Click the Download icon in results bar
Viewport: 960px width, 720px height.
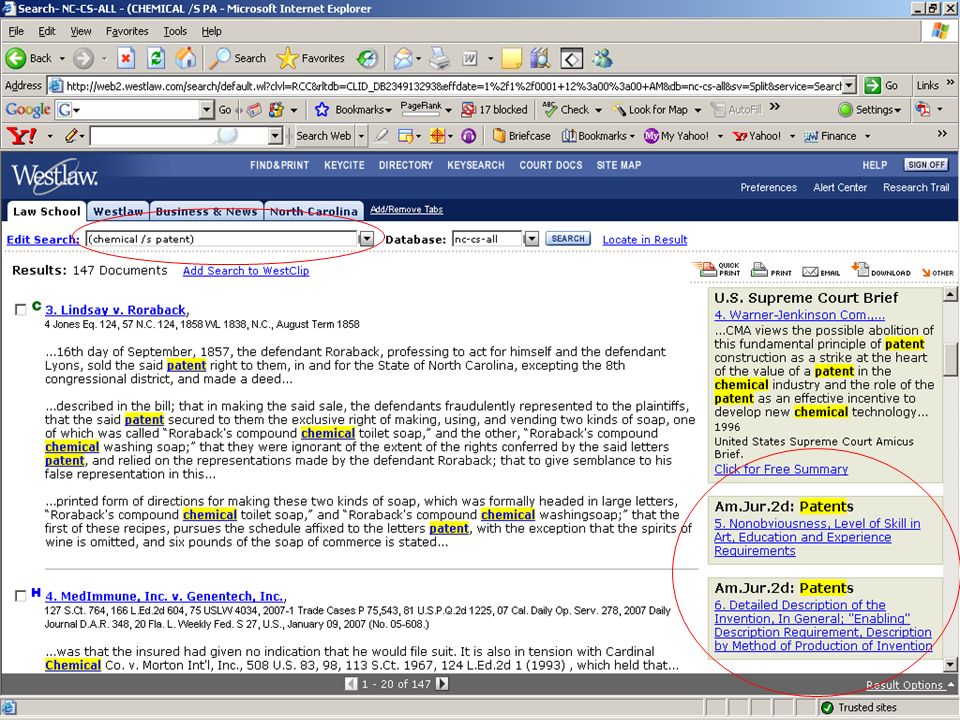(x=880, y=269)
